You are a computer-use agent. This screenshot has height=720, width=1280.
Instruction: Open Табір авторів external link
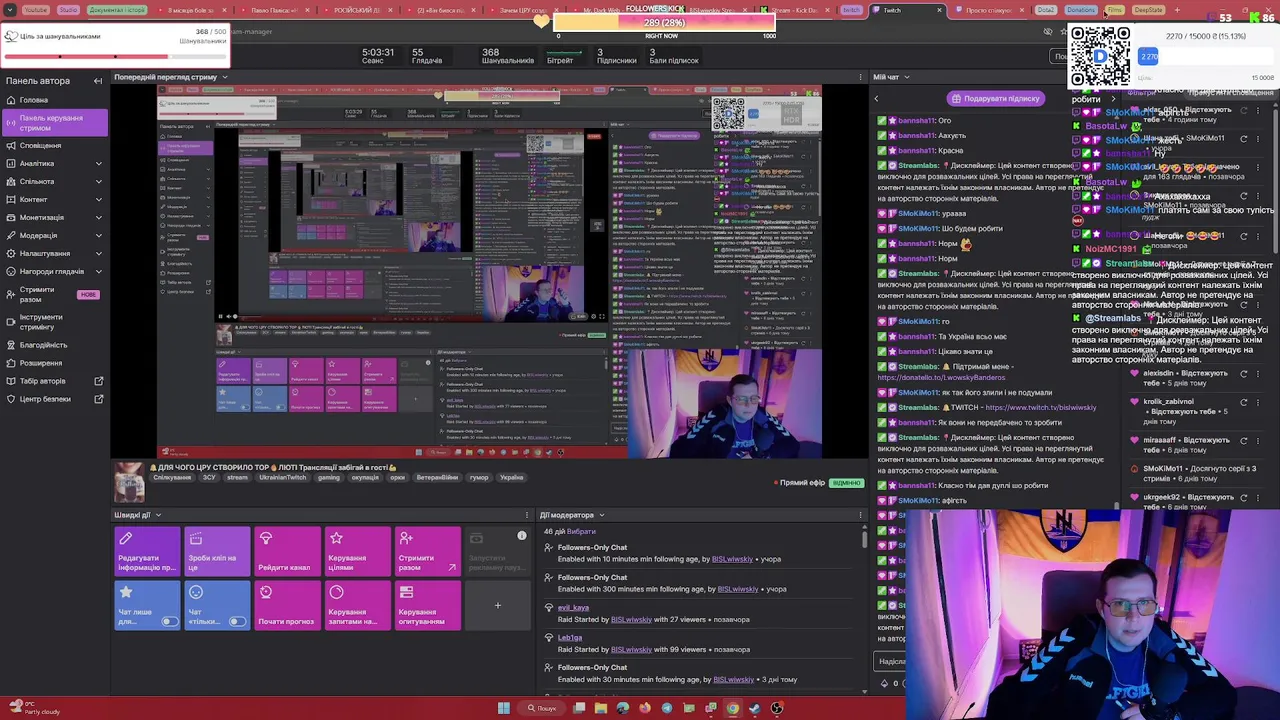click(55, 381)
